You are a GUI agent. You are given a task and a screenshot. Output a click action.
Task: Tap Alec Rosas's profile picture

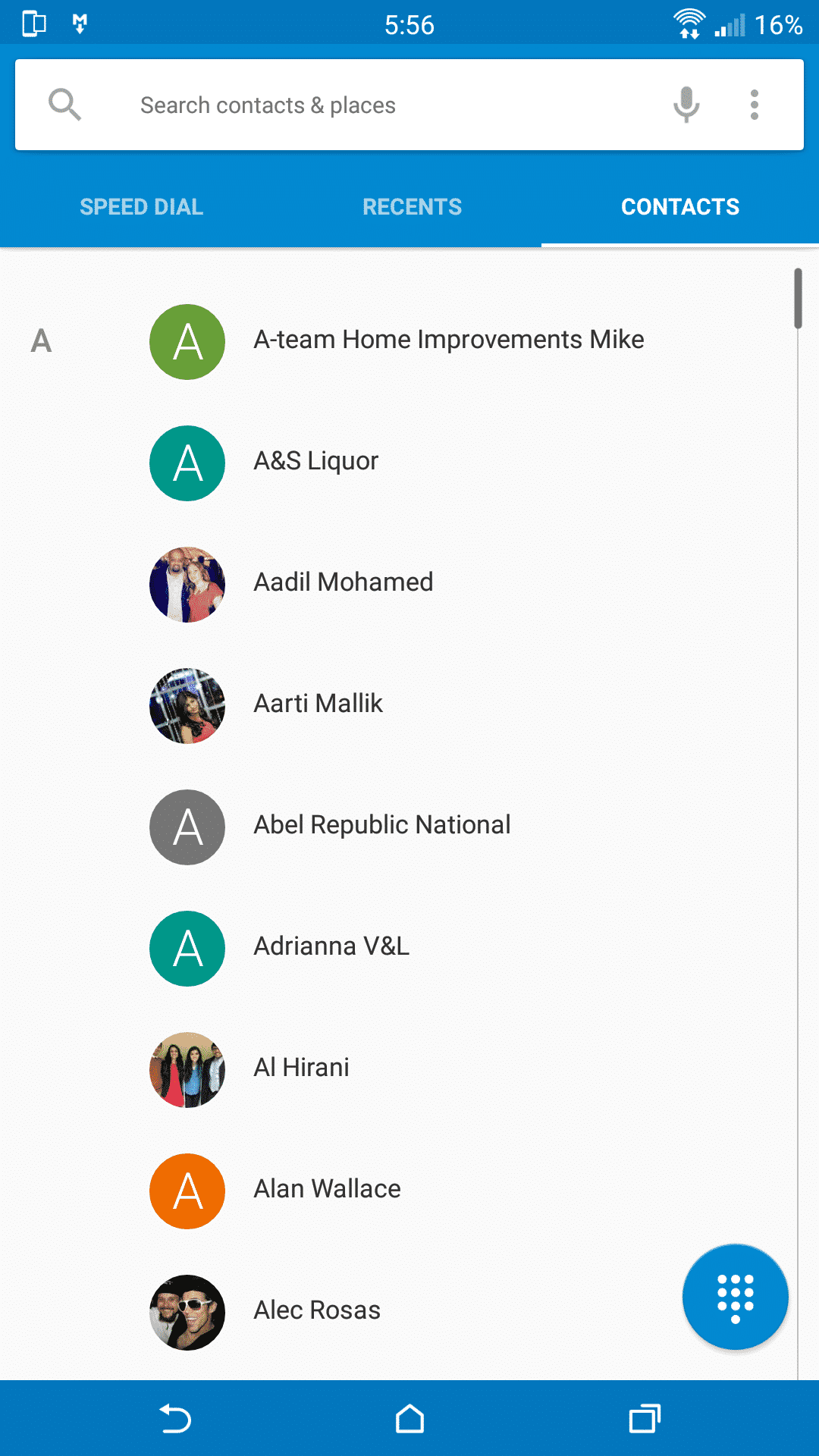coord(187,1313)
